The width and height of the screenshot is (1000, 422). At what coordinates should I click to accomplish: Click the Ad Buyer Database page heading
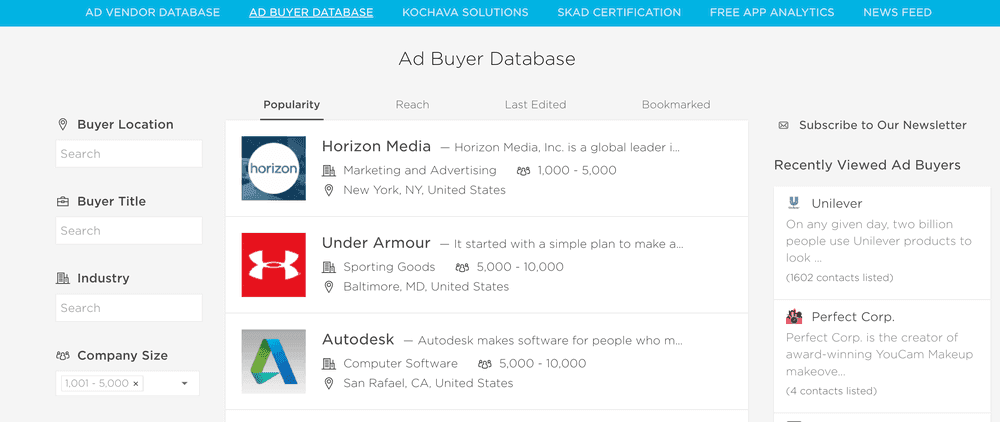coord(487,59)
